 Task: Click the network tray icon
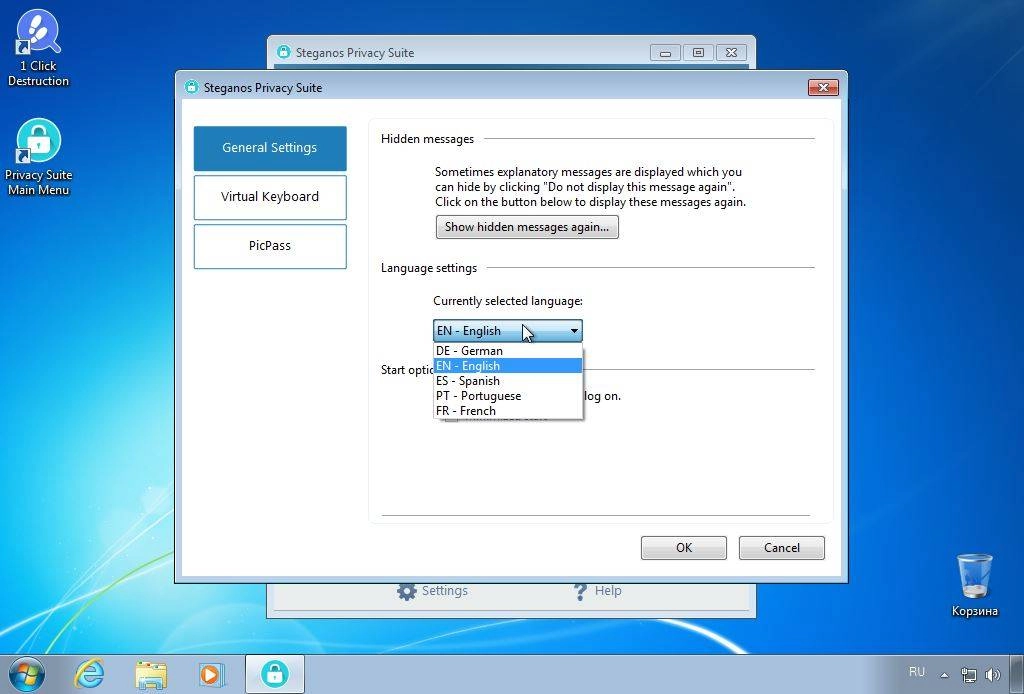968,674
